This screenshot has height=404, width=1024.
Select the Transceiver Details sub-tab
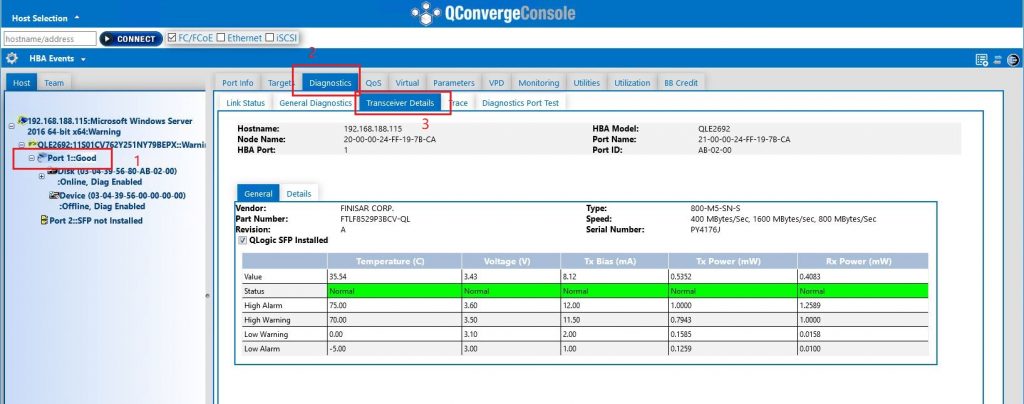(x=400, y=103)
